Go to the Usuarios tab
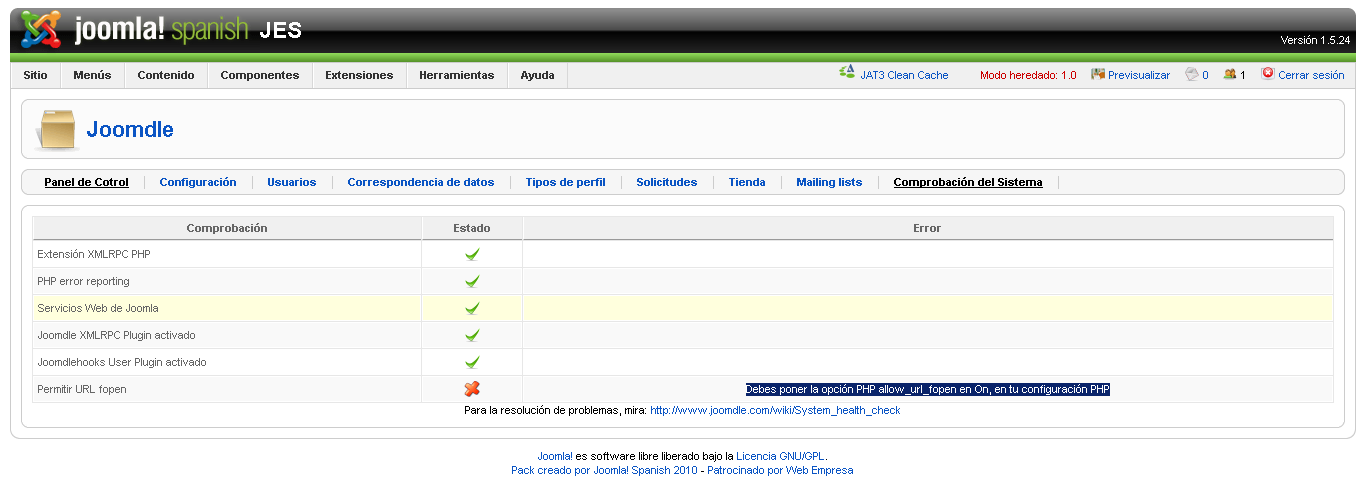1361x489 pixels. point(291,182)
